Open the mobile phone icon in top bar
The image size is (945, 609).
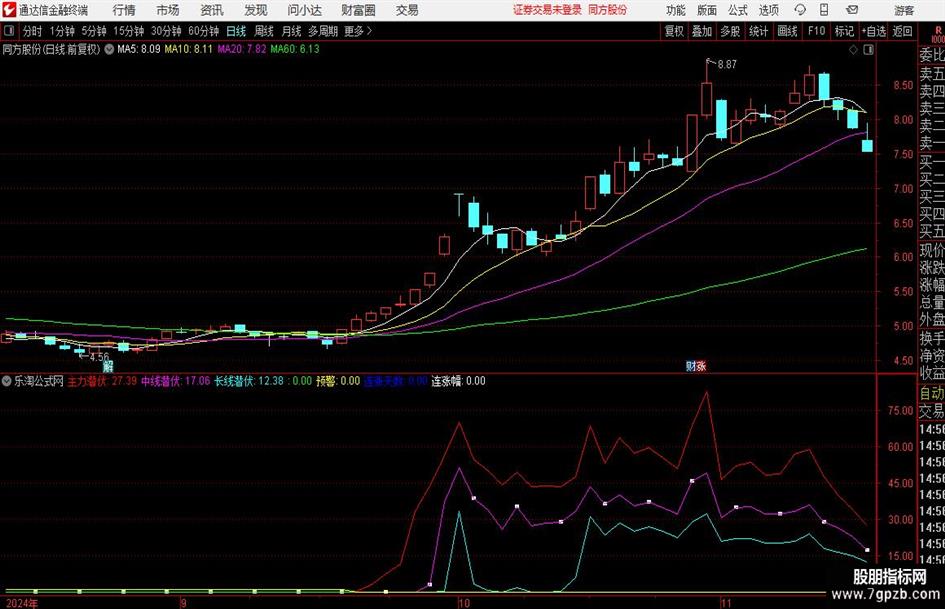[x=824, y=10]
